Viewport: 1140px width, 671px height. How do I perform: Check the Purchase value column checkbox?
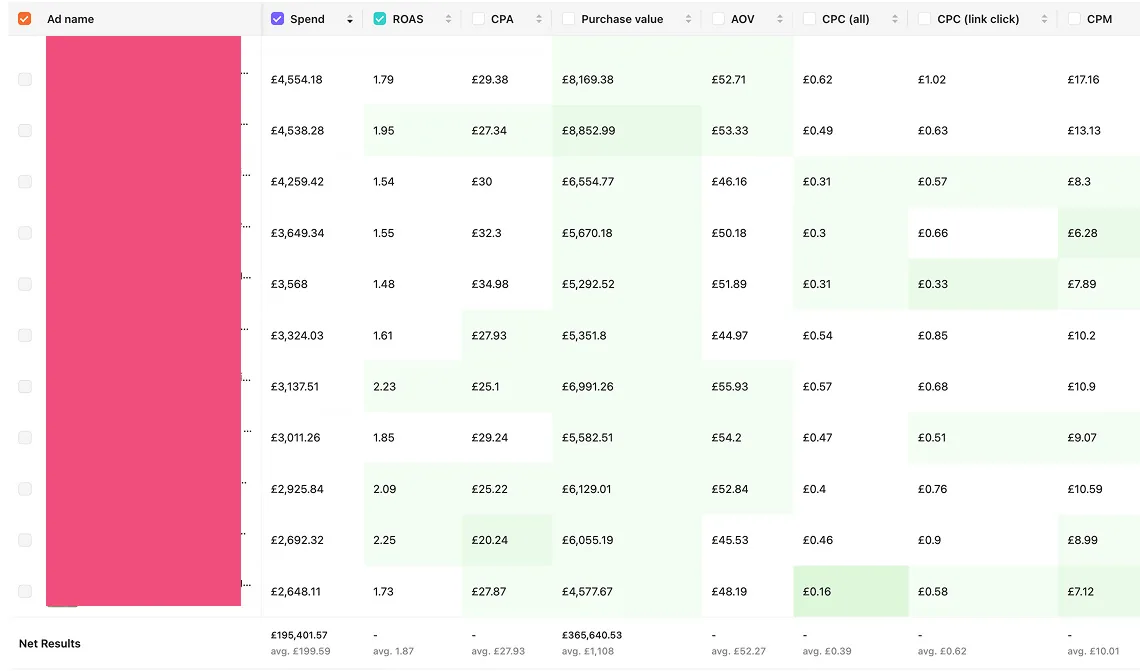click(569, 19)
